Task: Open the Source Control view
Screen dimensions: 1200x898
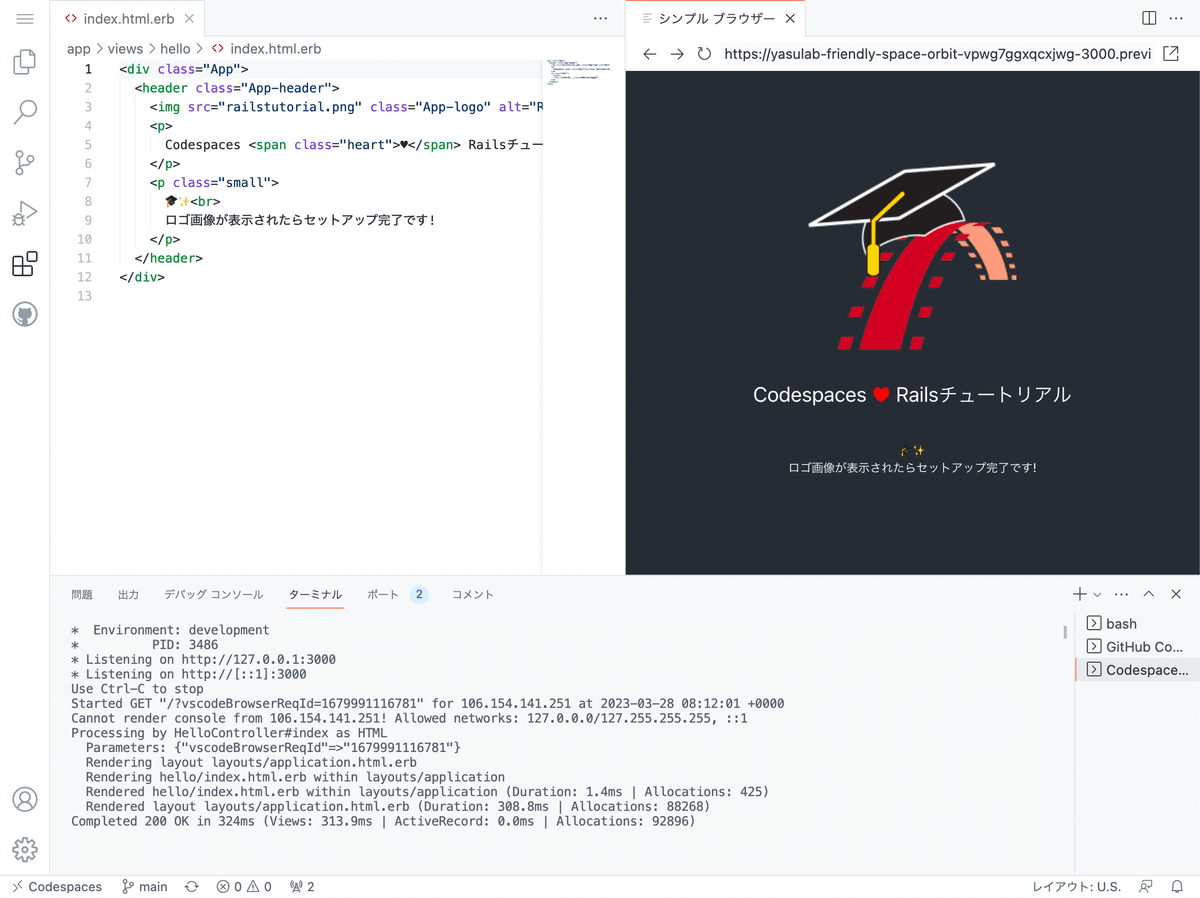Action: point(25,163)
